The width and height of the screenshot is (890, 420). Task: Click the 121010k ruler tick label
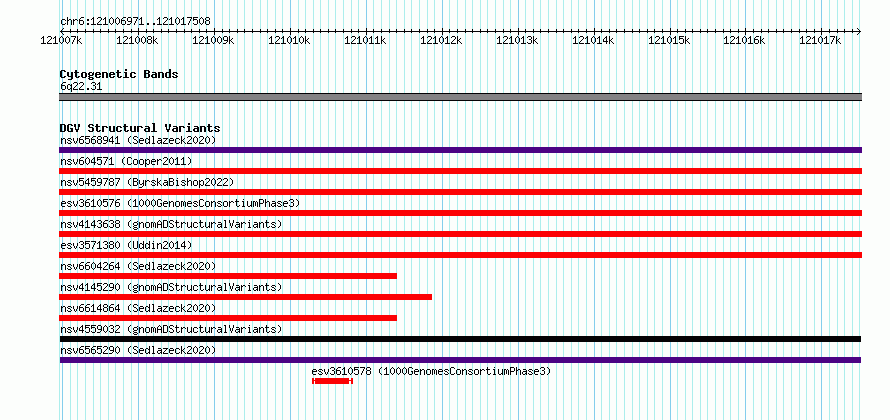click(289, 40)
